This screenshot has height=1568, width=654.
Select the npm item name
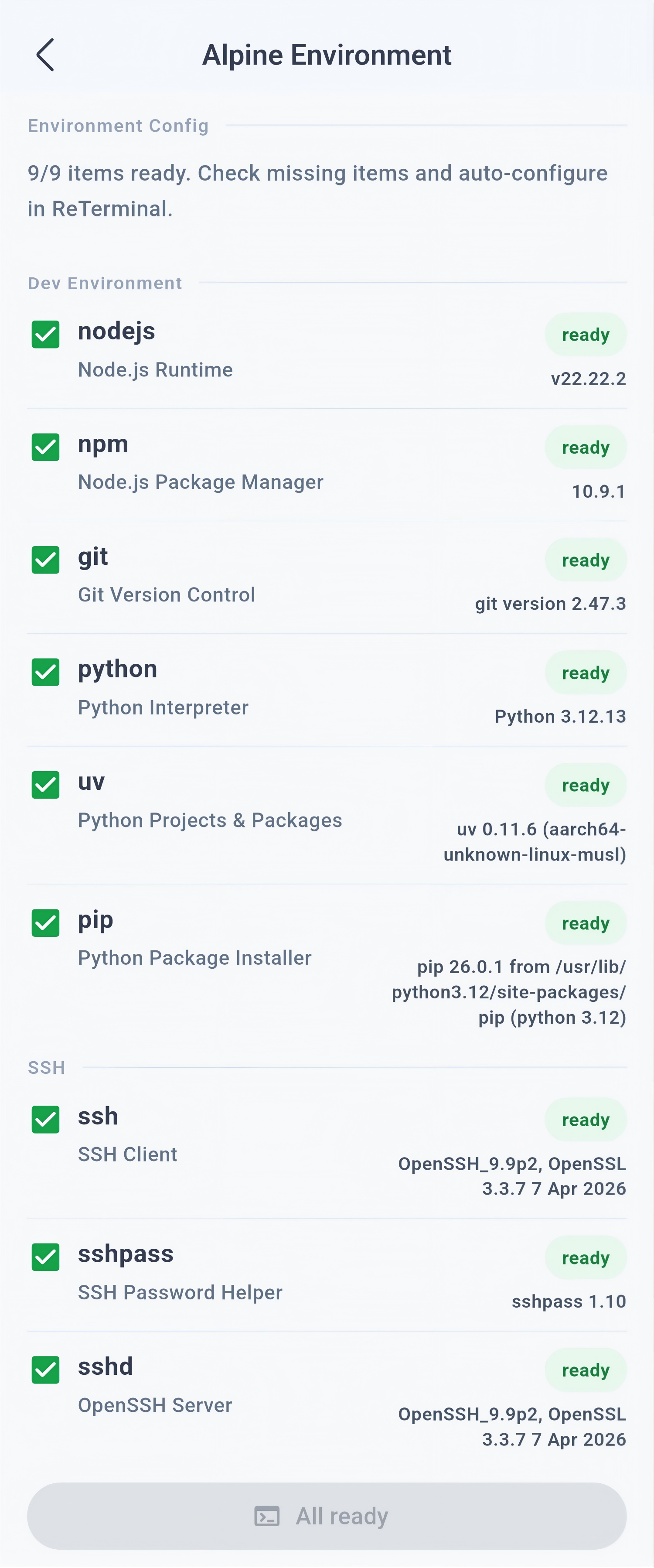click(103, 445)
